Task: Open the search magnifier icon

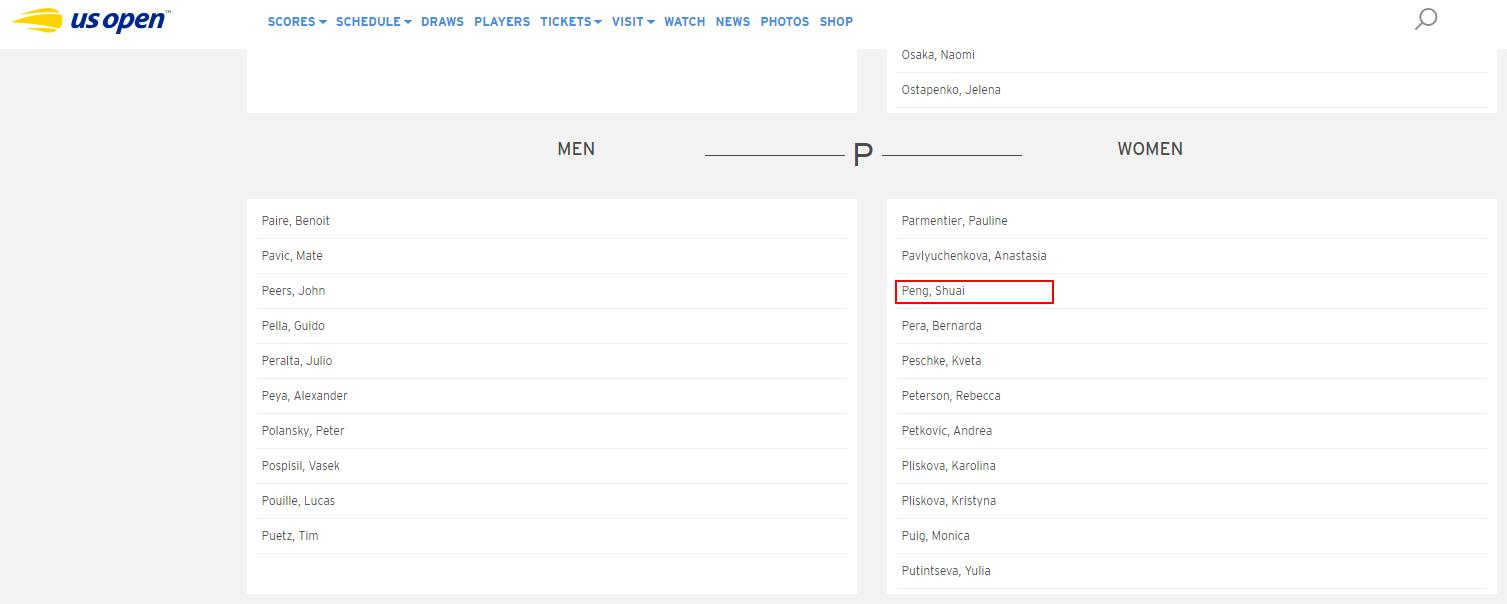Action: pos(1426,19)
